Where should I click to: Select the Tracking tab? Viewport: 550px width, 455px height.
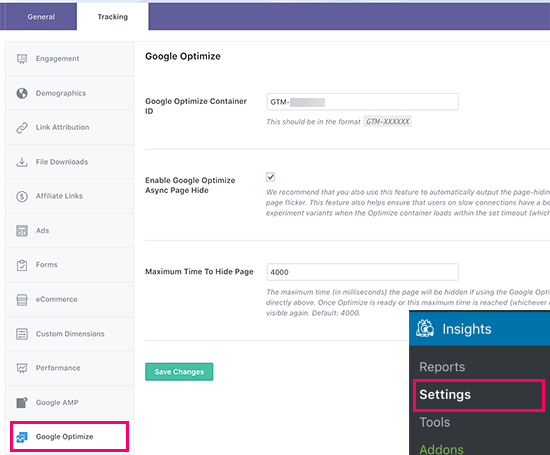[113, 16]
